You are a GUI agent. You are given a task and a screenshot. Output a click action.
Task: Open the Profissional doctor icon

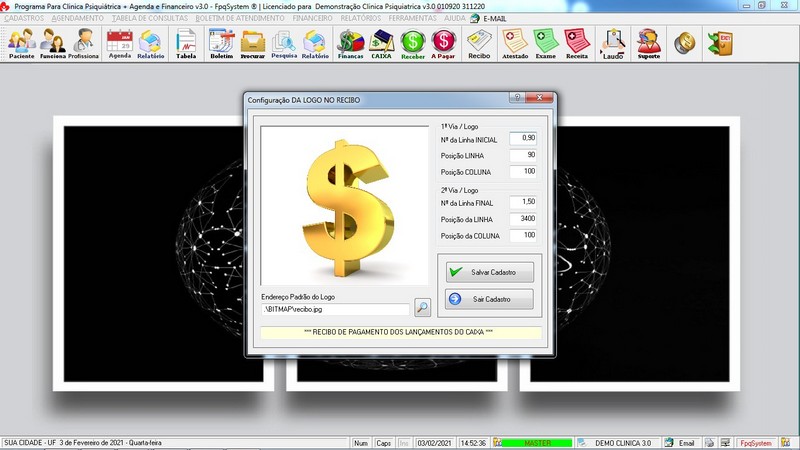coord(83,44)
